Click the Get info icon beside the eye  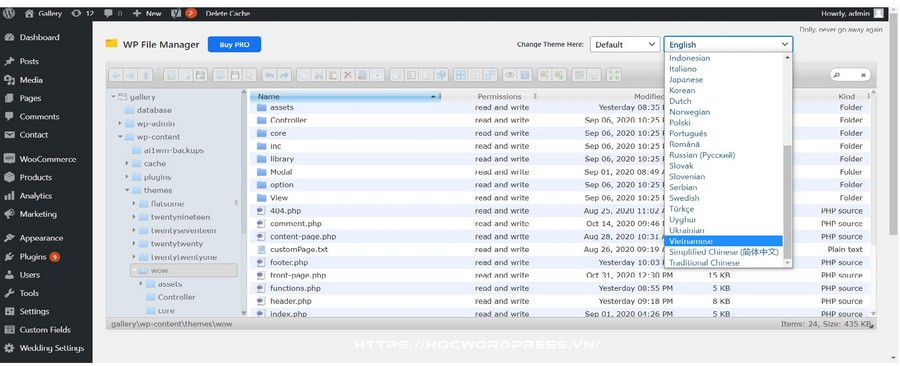point(525,75)
